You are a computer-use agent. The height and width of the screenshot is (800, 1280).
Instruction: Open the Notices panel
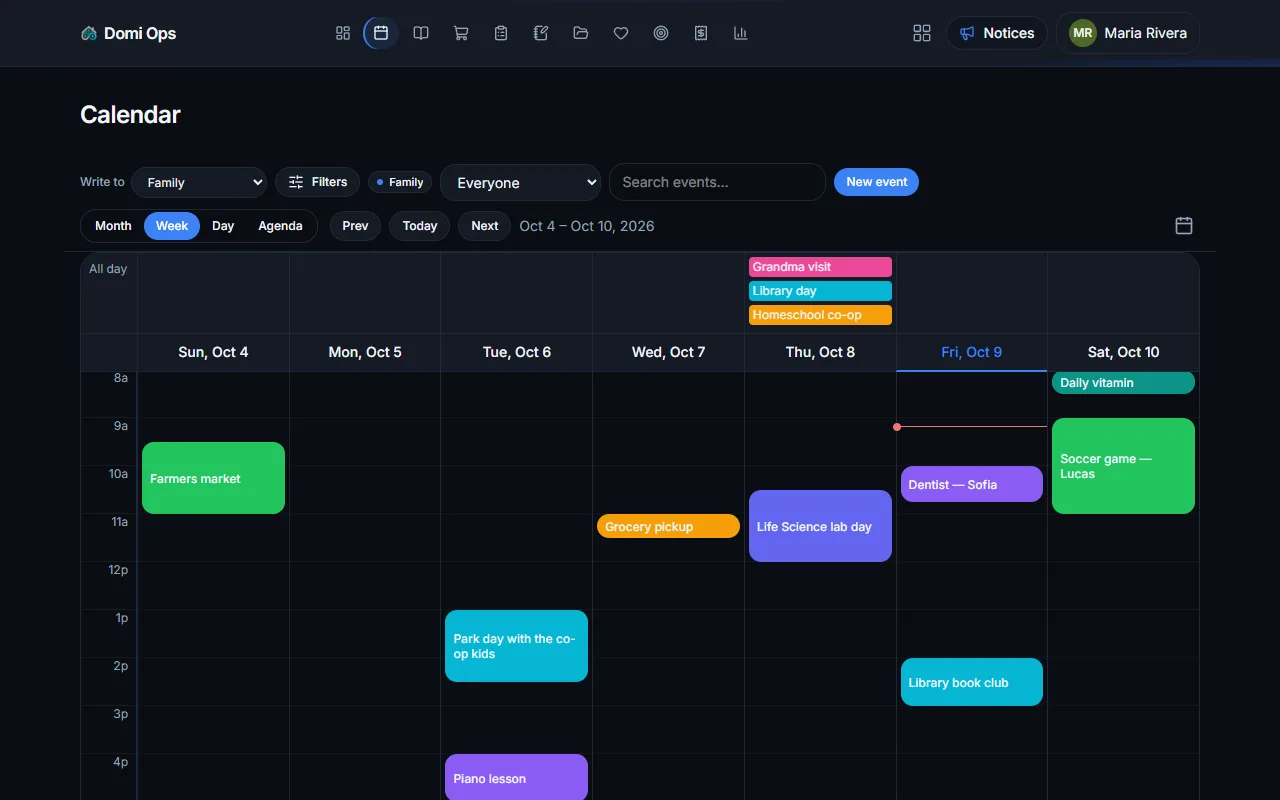pos(997,33)
